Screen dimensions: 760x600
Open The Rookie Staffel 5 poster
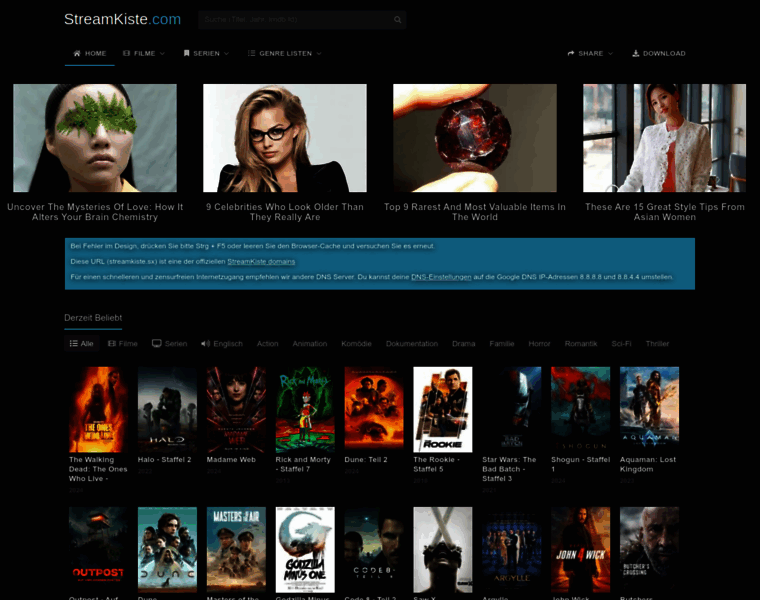tap(443, 410)
